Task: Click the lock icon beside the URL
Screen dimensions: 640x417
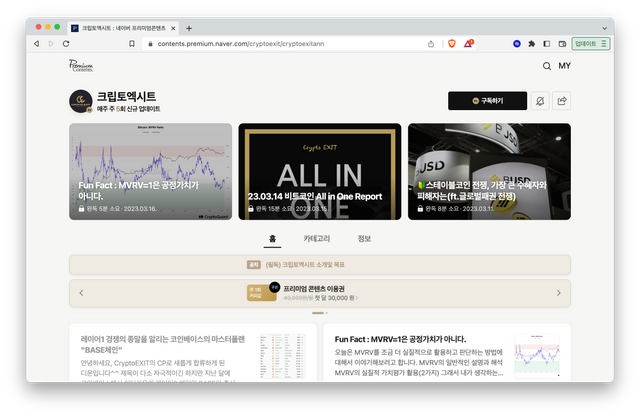Action: [150, 44]
